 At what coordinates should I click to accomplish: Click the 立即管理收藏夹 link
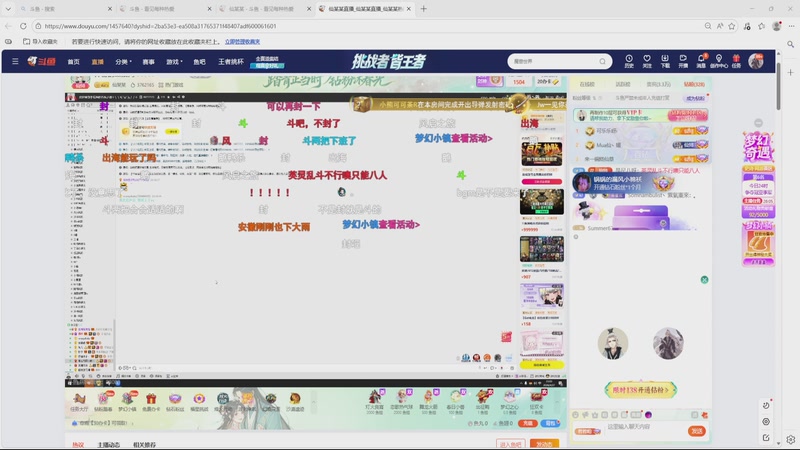(242, 42)
